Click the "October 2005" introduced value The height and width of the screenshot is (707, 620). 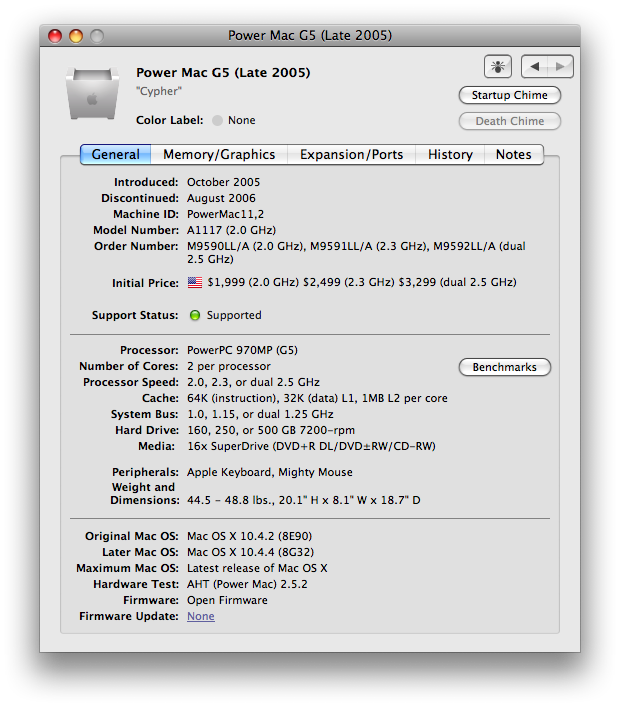pyautogui.click(x=224, y=182)
